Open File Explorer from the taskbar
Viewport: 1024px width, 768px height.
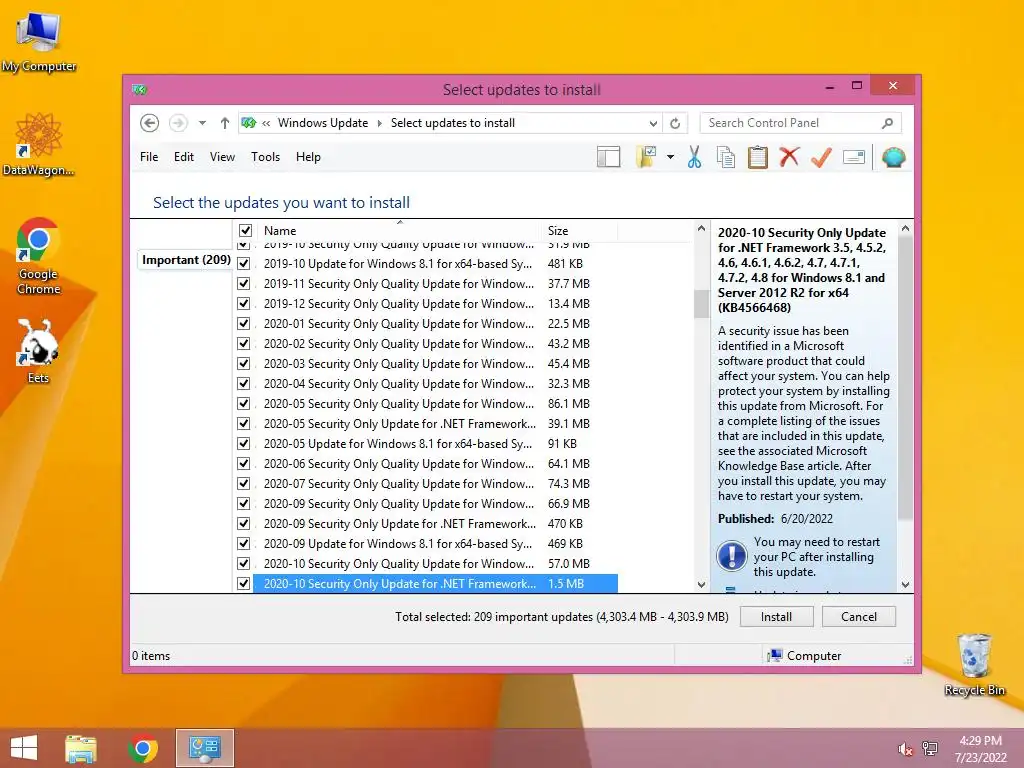pyautogui.click(x=80, y=748)
